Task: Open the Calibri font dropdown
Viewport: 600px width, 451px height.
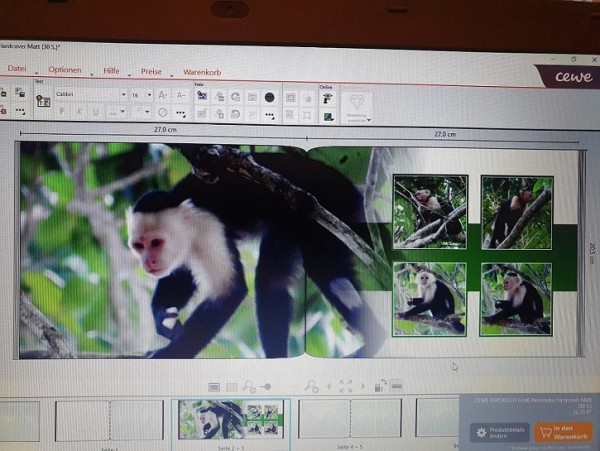Action: pyautogui.click(x=91, y=94)
